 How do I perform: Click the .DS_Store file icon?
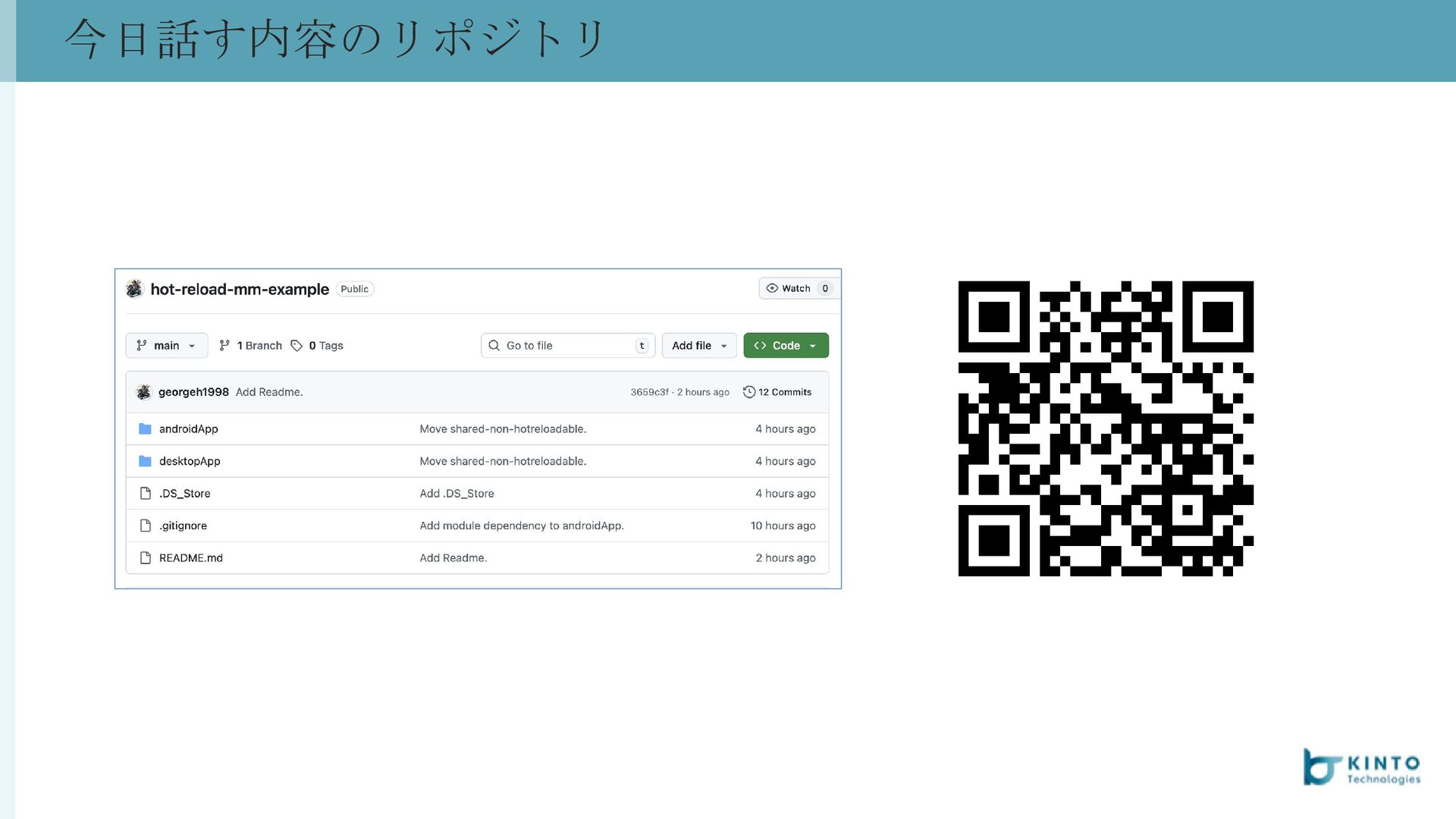[x=145, y=494]
